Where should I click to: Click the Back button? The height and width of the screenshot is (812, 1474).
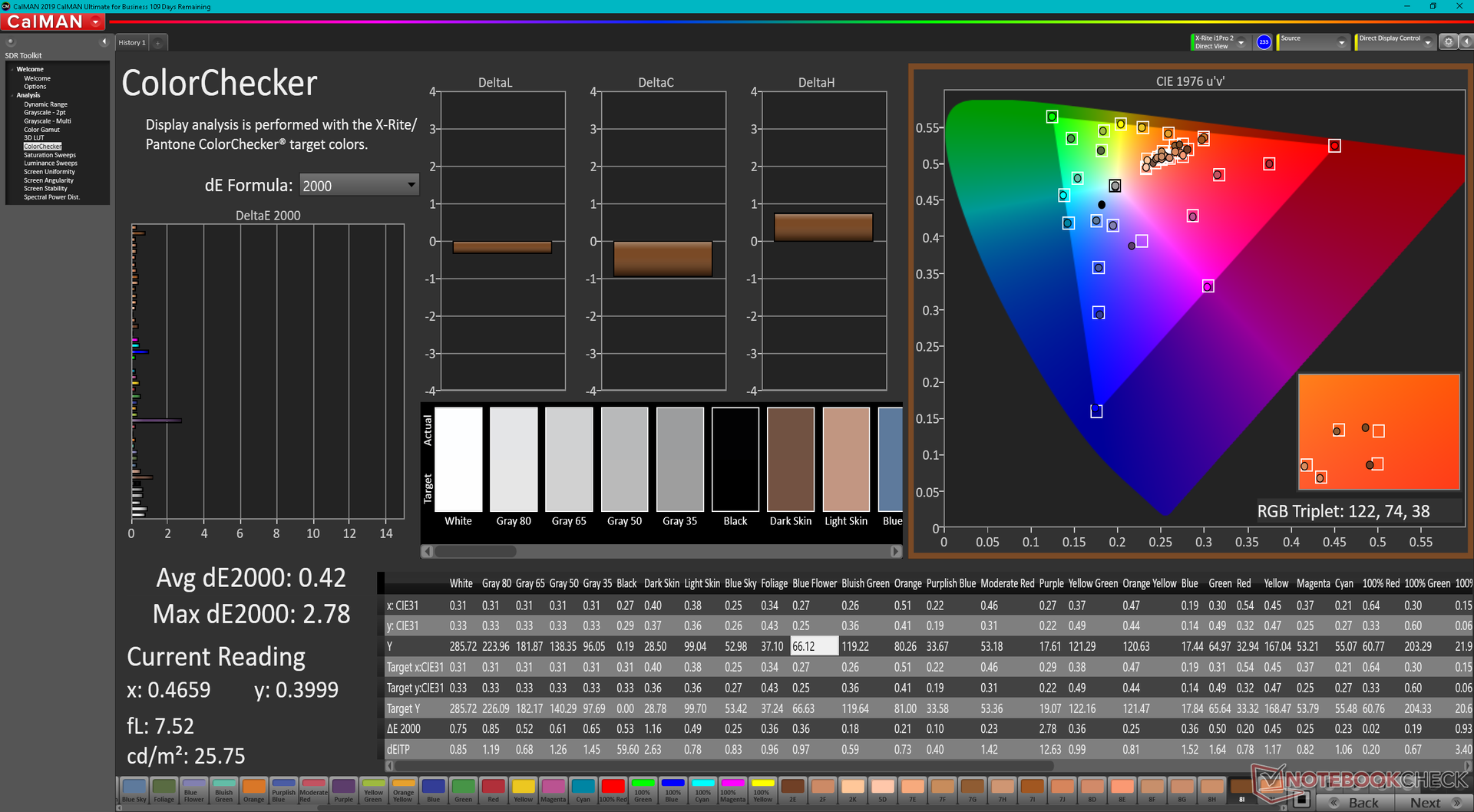[x=1356, y=802]
